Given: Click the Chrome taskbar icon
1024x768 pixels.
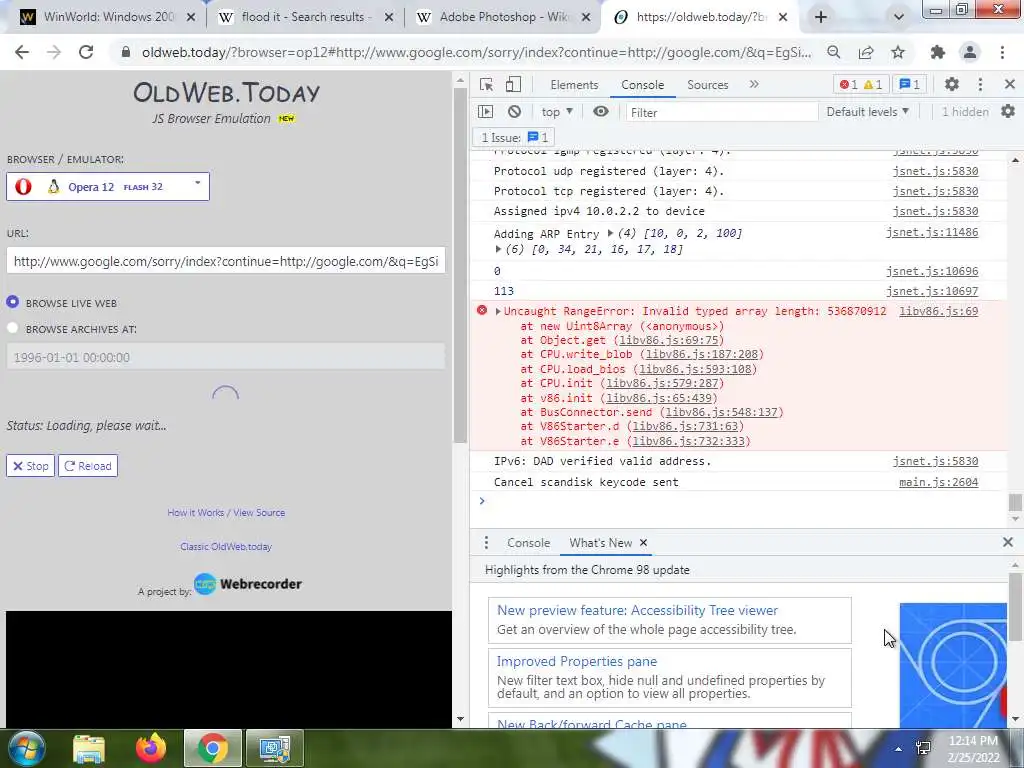Looking at the screenshot, I should [213, 748].
